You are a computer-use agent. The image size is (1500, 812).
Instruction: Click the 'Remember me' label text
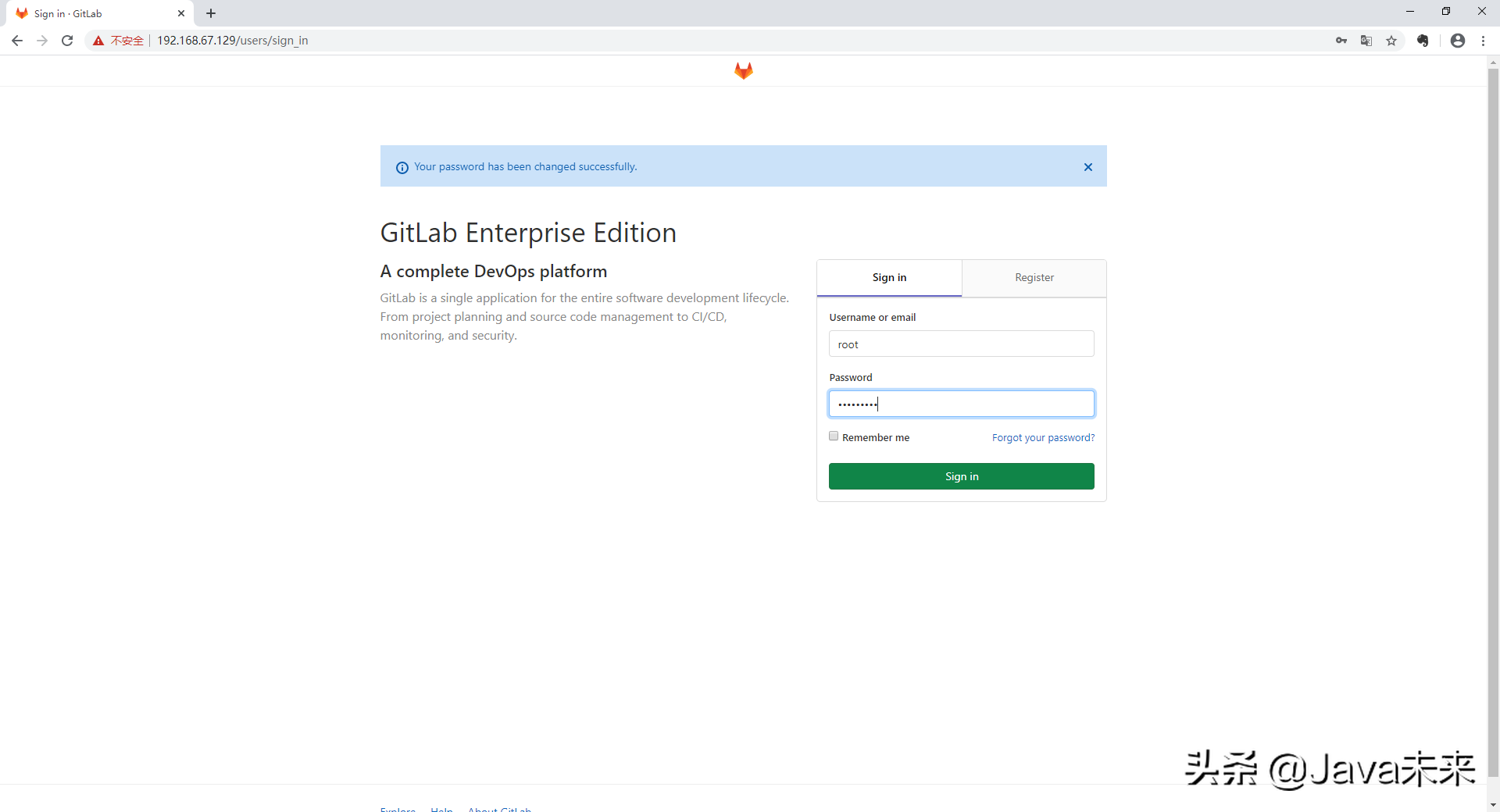point(876,438)
